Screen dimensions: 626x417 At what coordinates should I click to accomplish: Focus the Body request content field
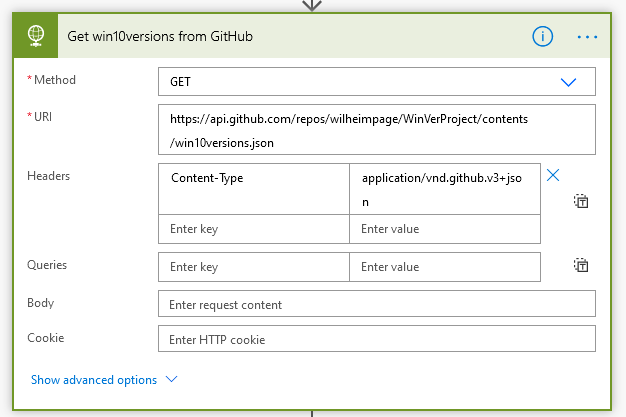point(376,304)
